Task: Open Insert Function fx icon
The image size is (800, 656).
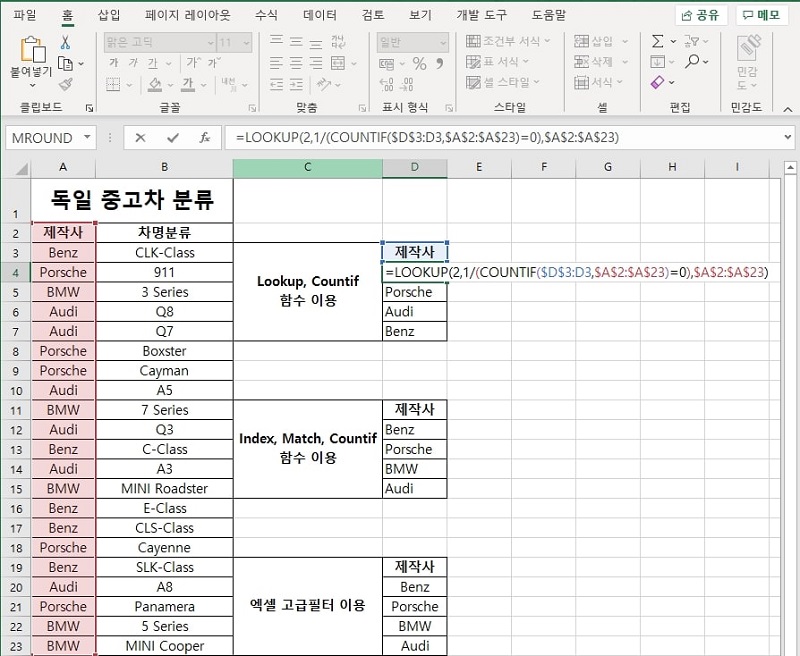Action: [205, 138]
